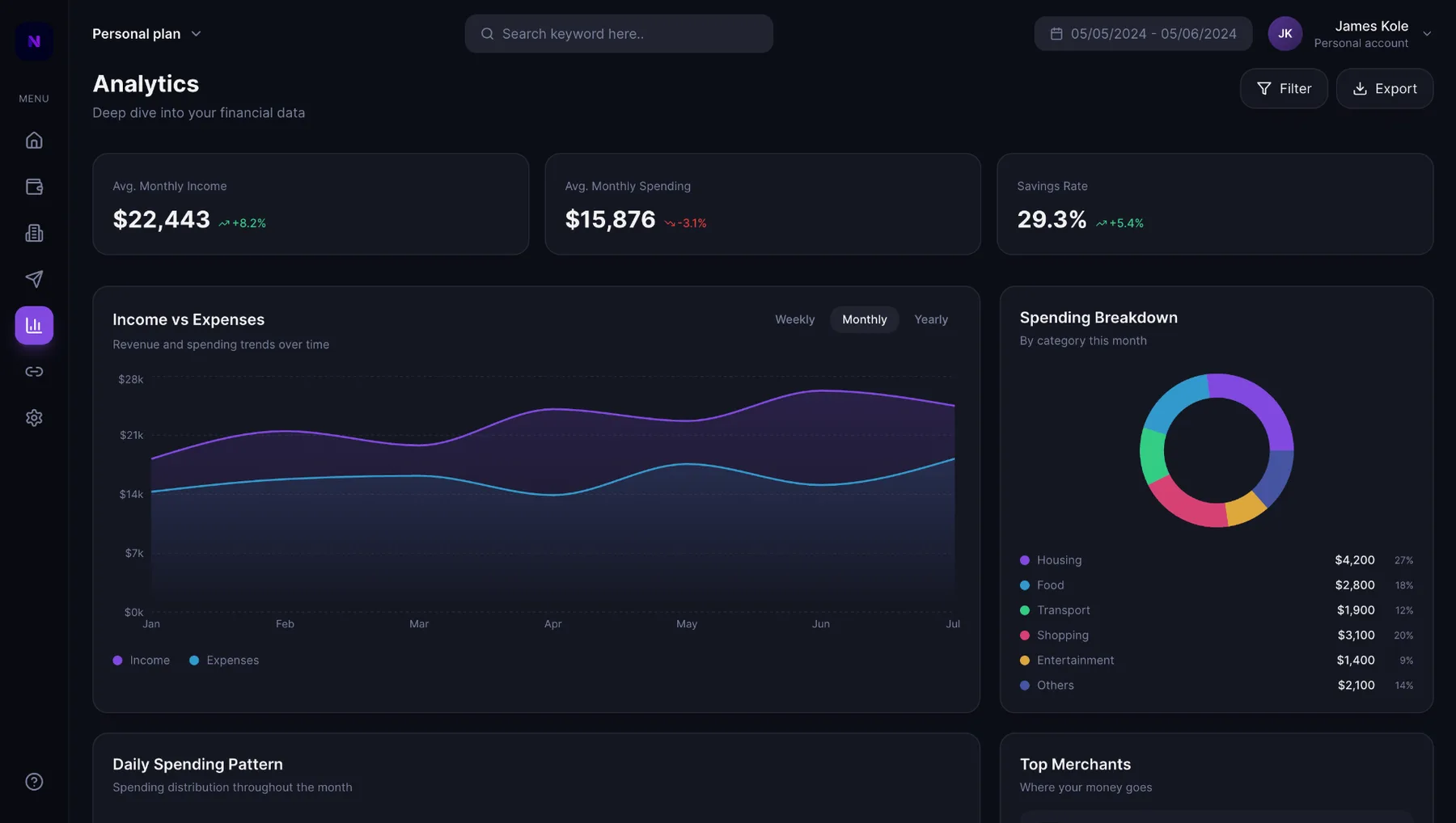Toggle the Income legend series
1456x823 pixels.
pyautogui.click(x=142, y=661)
